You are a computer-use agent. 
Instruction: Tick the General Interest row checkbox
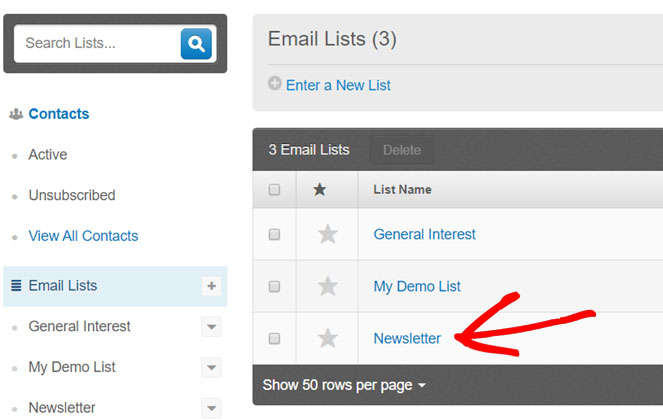click(275, 235)
